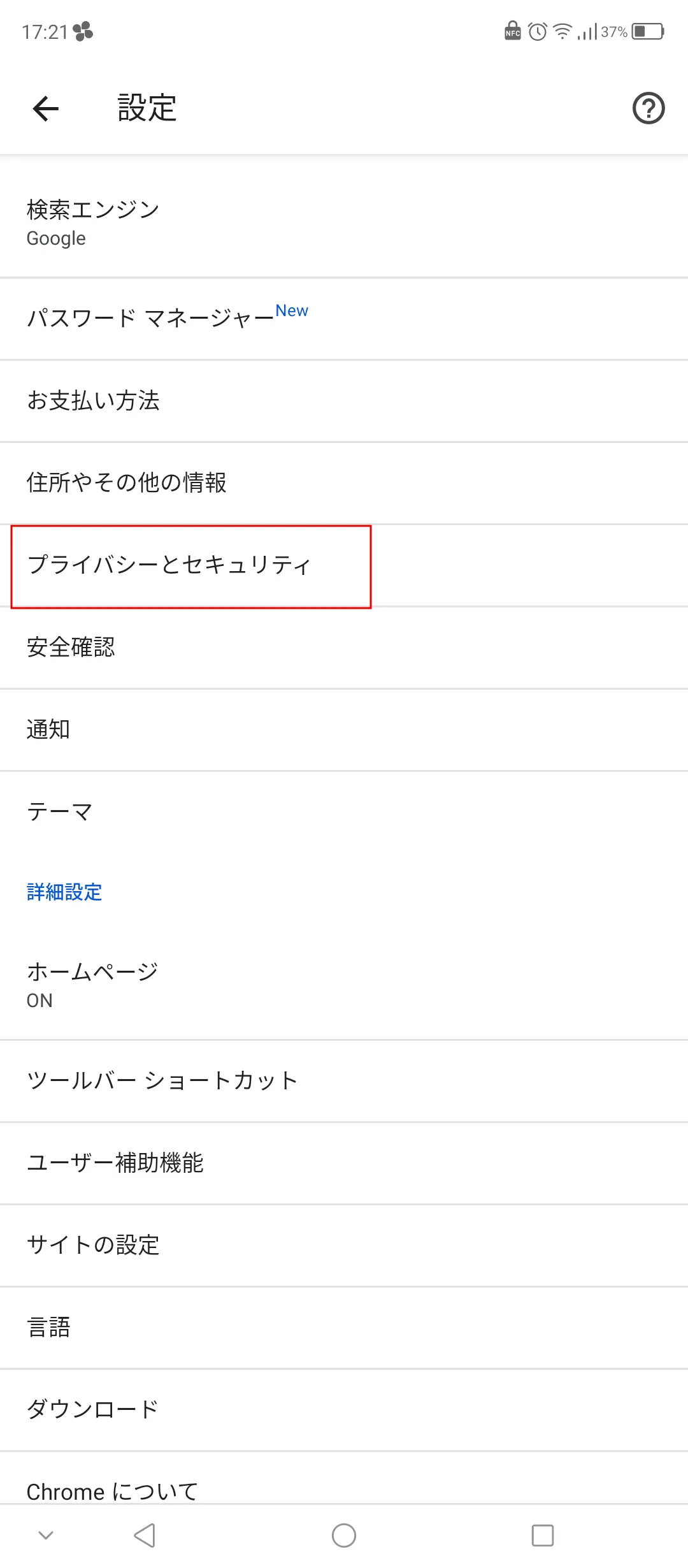Open the help question mark icon
The height and width of the screenshot is (1568, 688).
tap(648, 108)
